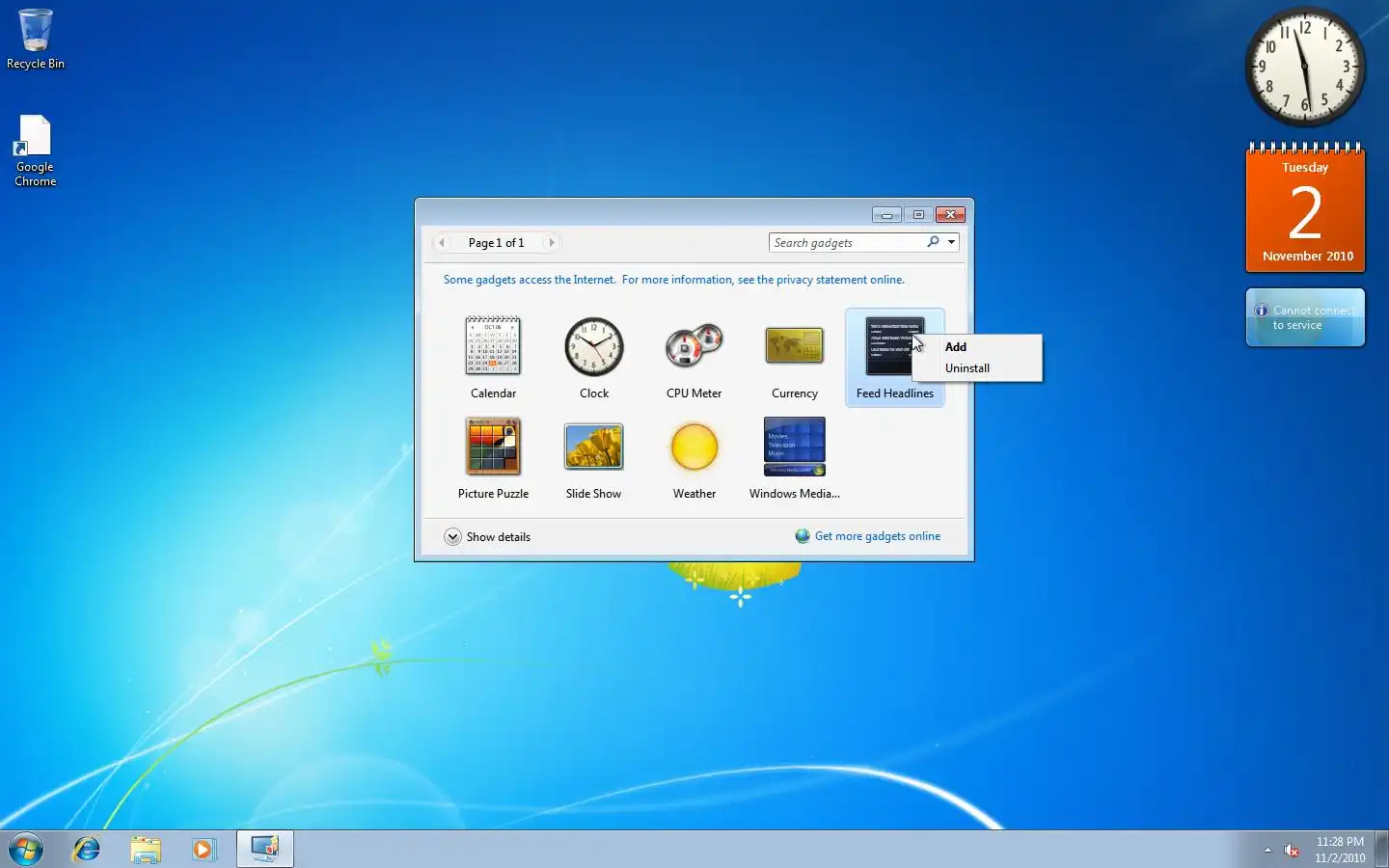Open the search options dropdown arrow

click(x=951, y=242)
